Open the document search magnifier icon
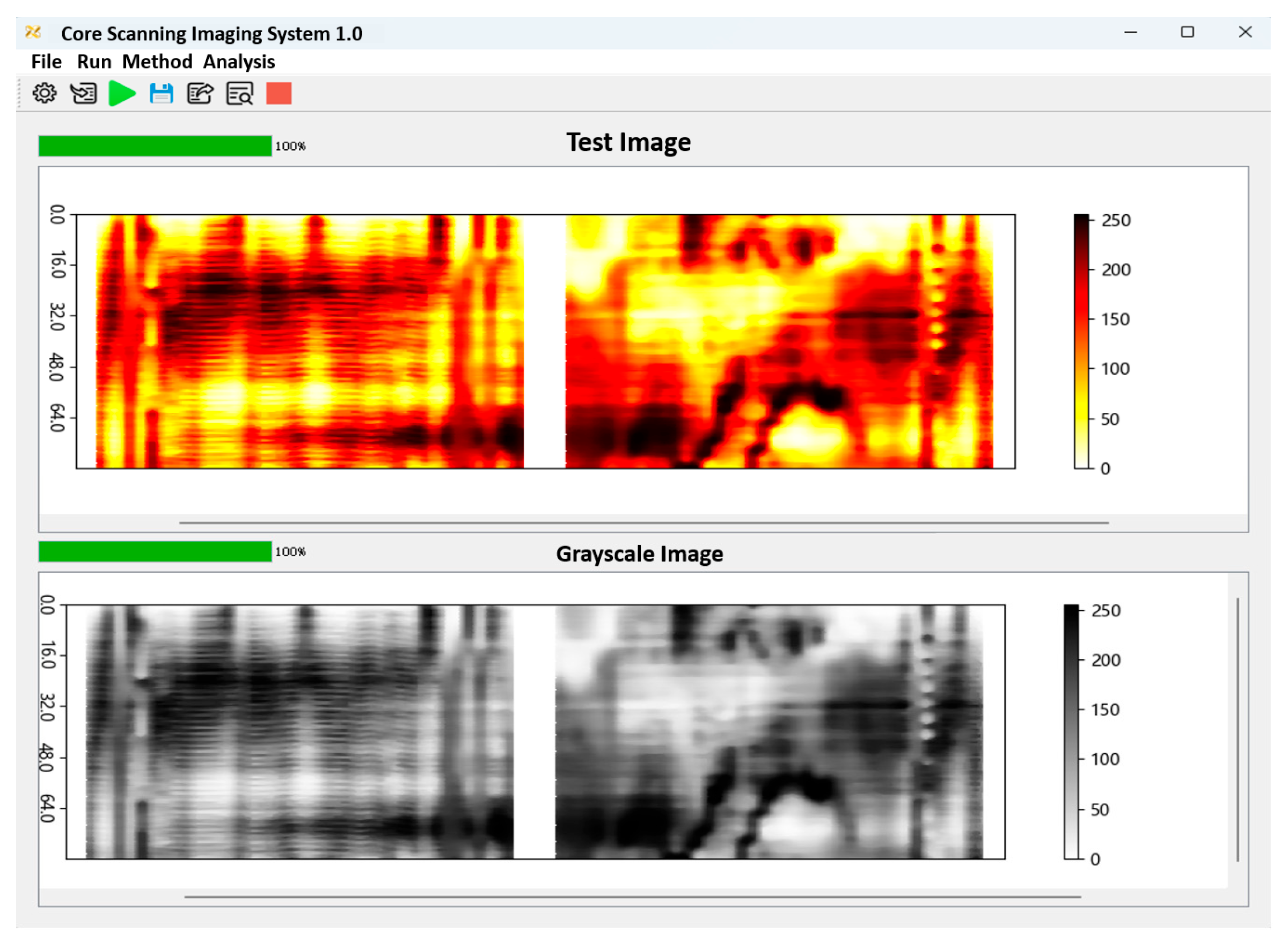 [x=239, y=93]
